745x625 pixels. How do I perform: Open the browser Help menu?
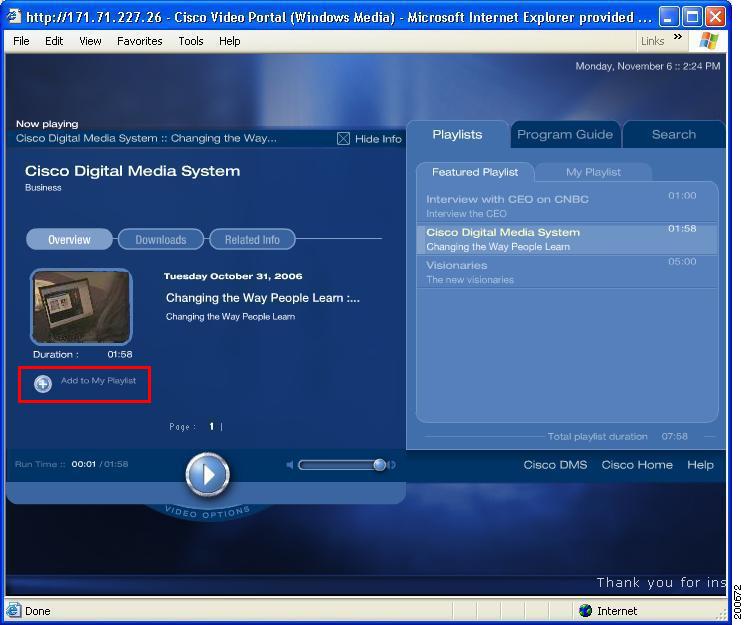click(229, 41)
